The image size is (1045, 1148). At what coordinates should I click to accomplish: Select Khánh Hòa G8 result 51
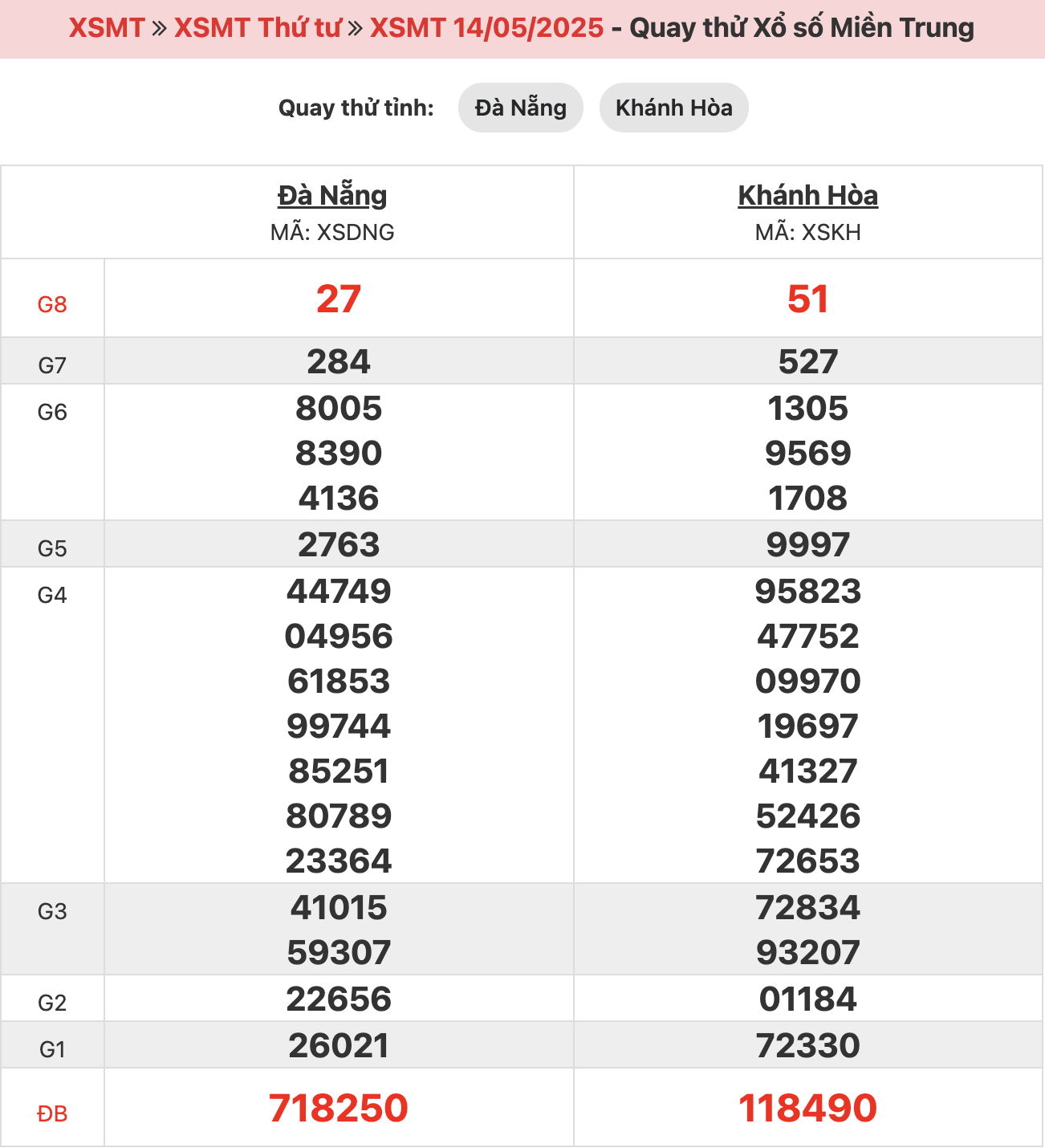pos(807,299)
